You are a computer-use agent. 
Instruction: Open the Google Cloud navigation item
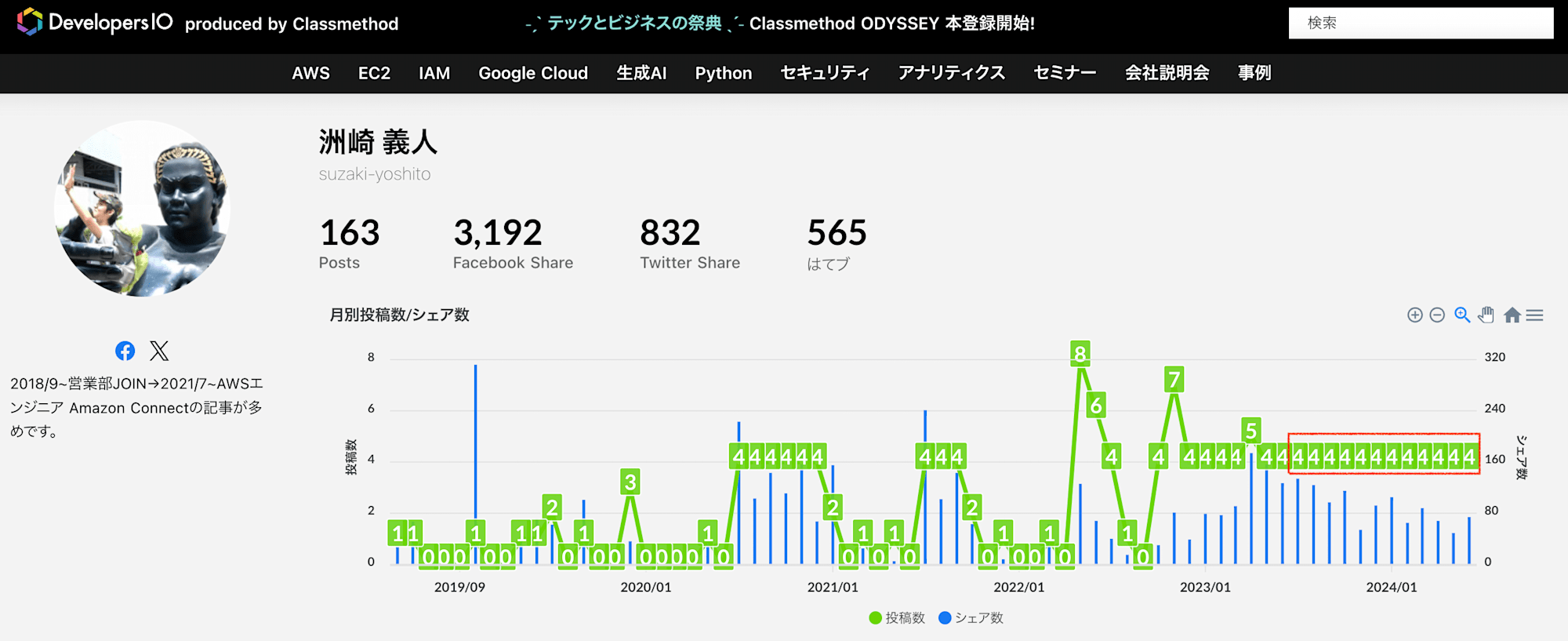click(533, 73)
